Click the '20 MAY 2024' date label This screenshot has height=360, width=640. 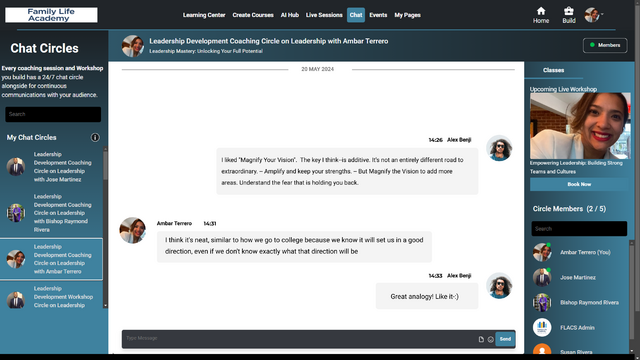(x=318, y=69)
